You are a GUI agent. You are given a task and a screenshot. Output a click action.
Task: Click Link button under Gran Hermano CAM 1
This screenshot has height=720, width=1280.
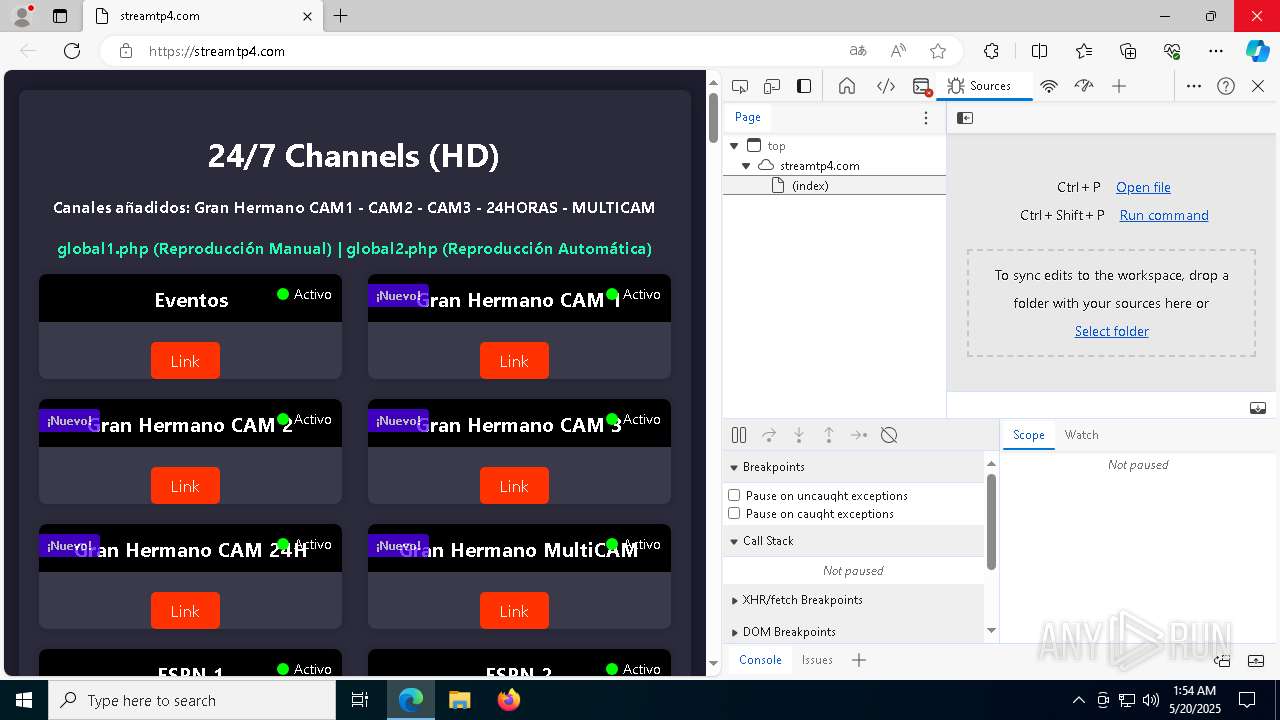[x=514, y=361]
